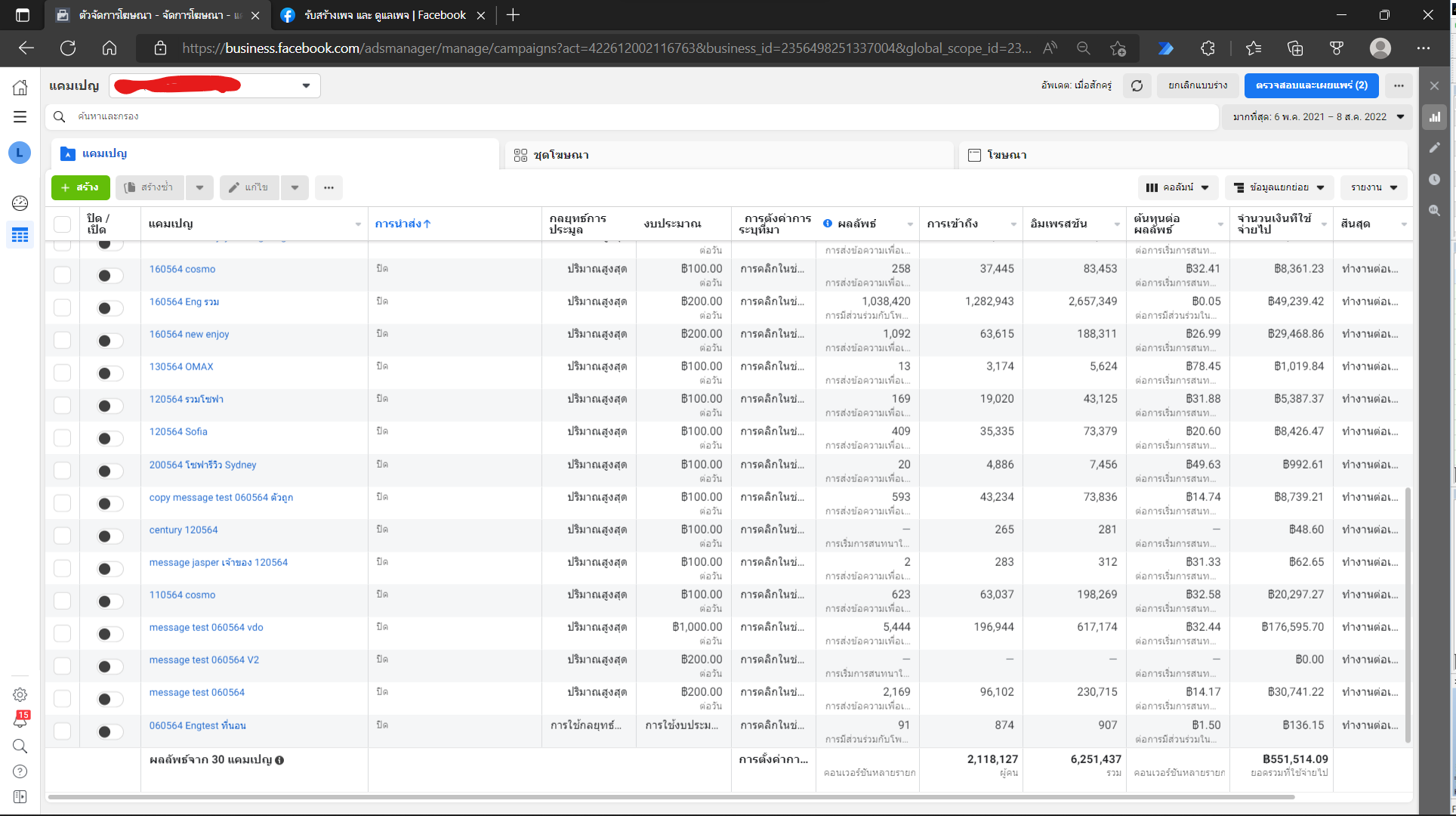Viewport: 1456px width, 816px height.
Task: Click the search and filter input field
Action: tap(633, 117)
